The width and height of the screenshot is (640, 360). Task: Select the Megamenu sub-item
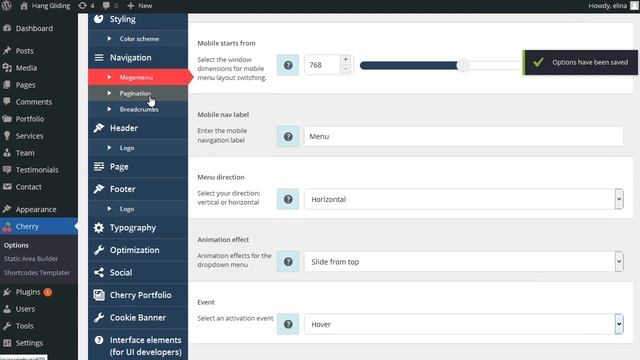138,77
